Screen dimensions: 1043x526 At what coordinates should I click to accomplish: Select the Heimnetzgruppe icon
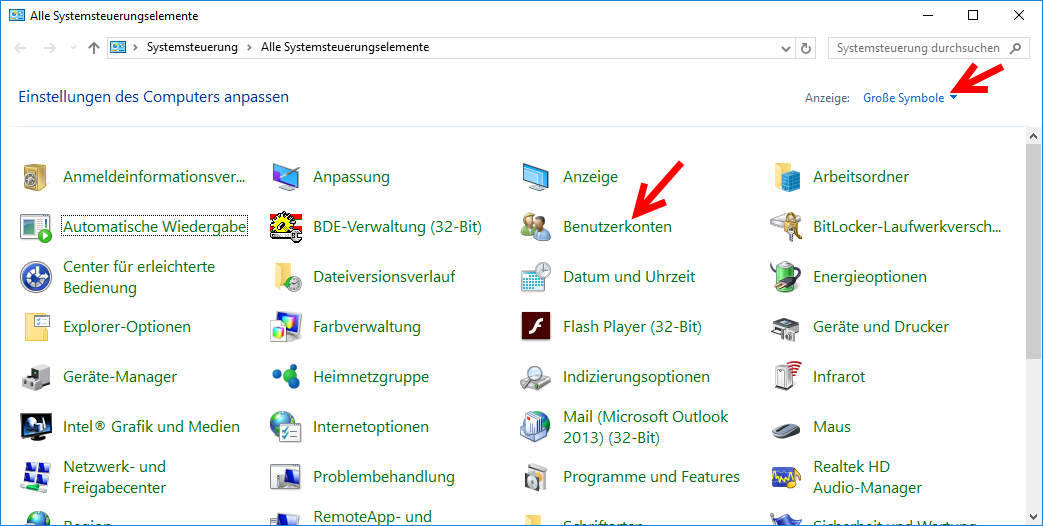[x=286, y=377]
